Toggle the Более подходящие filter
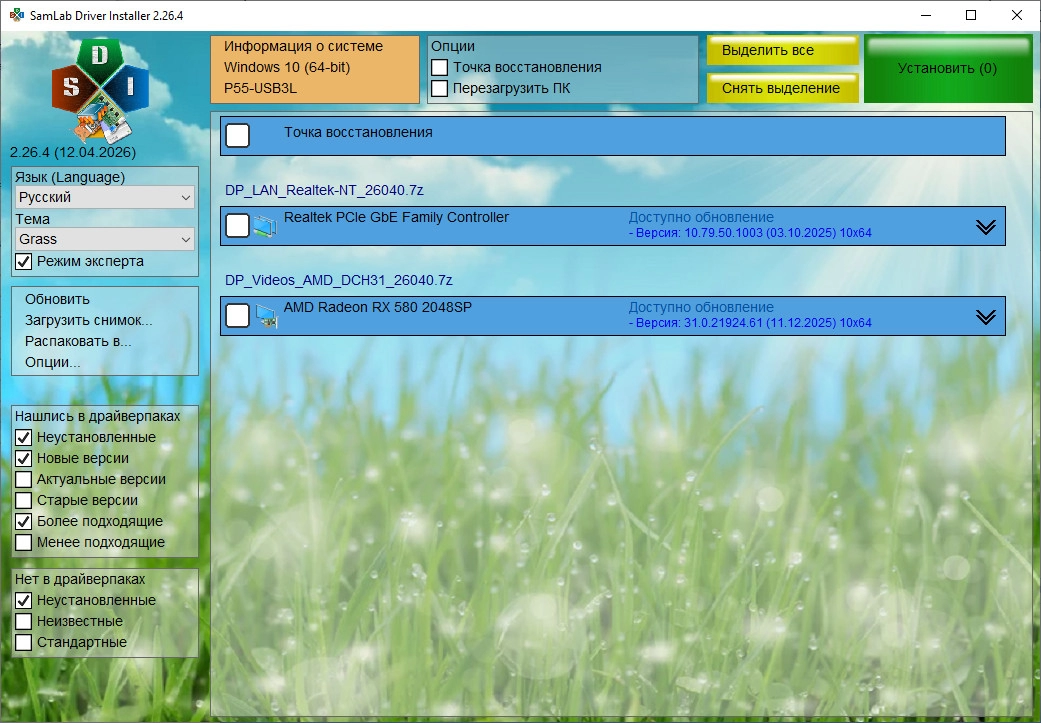1041x723 pixels. pos(24,521)
